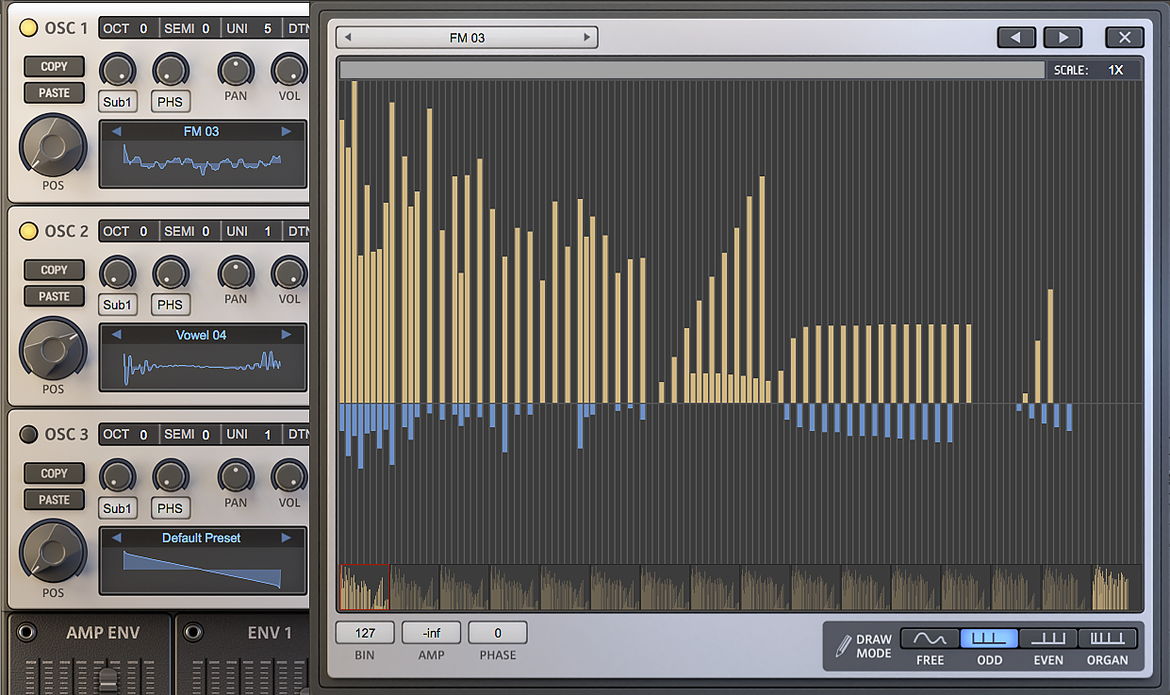Viewport: 1170px width, 695px height.
Task: Click the knob above OSC 1 Sub1
Action: [x=117, y=71]
